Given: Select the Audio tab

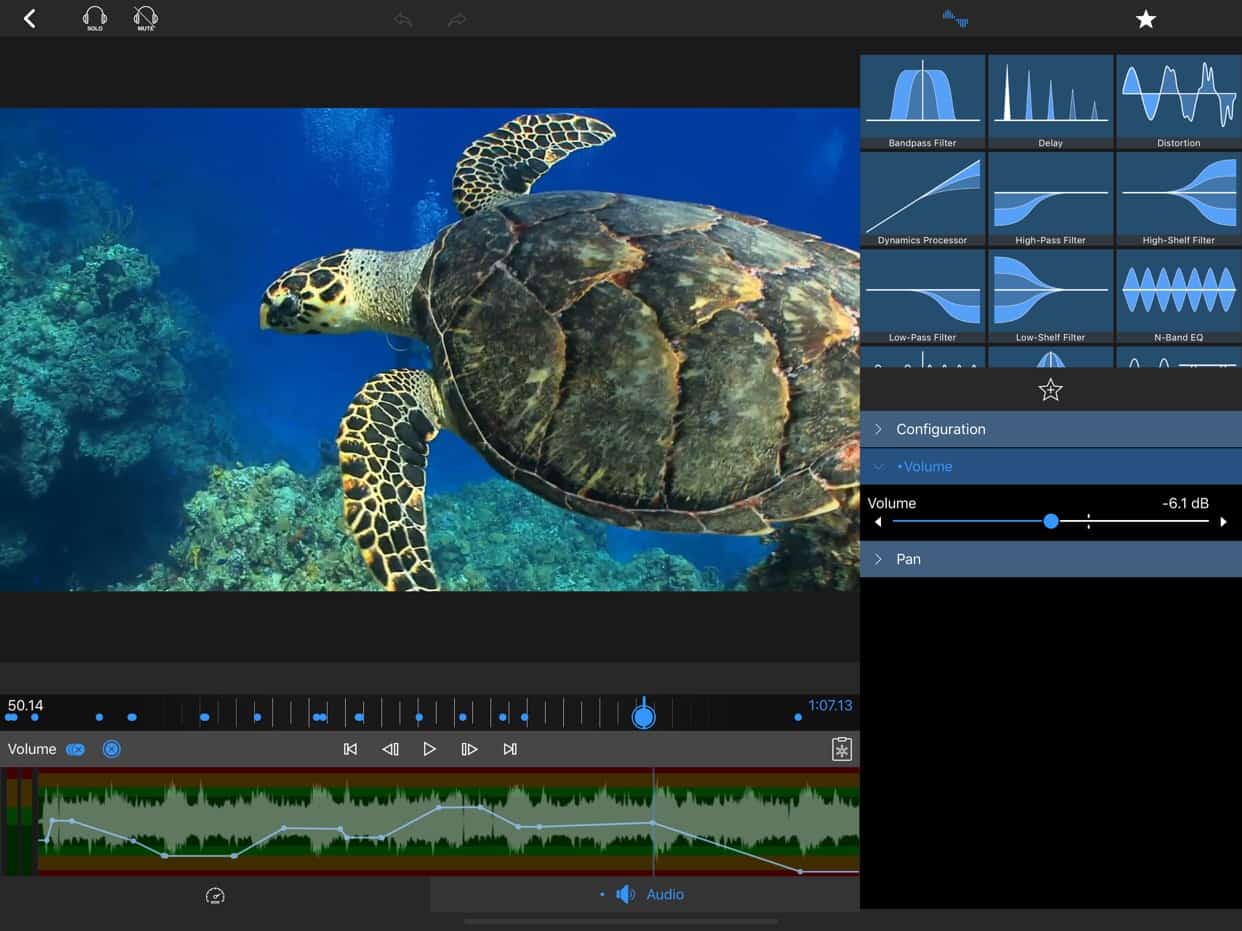Looking at the screenshot, I should point(645,895).
